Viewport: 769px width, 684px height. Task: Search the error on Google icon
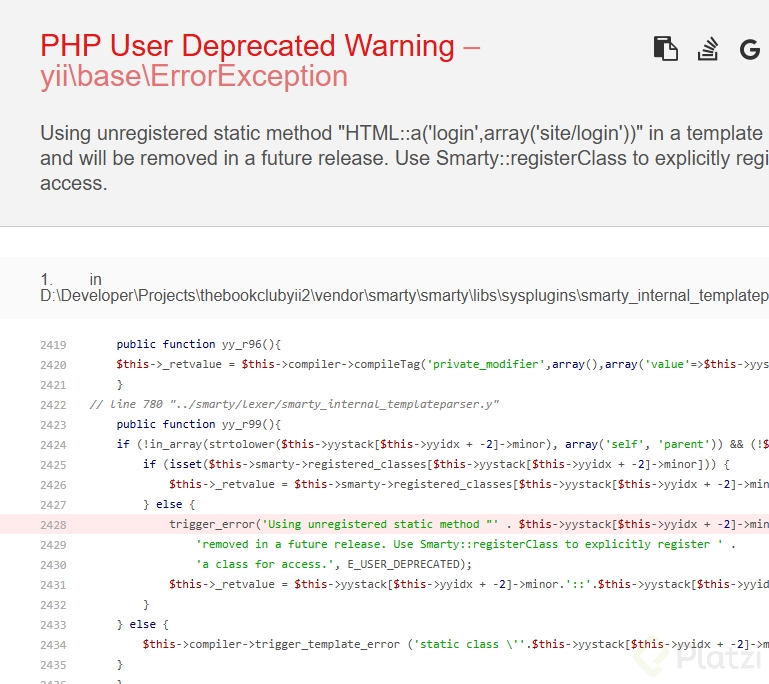tap(749, 50)
